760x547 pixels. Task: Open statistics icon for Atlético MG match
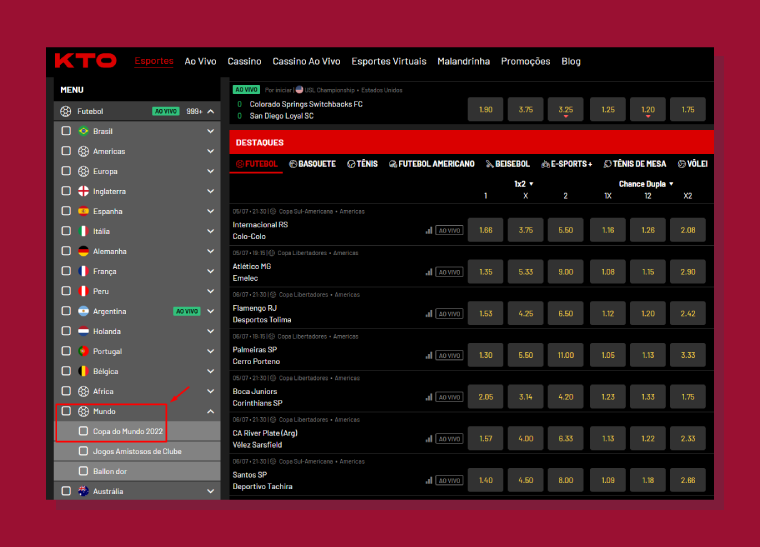point(429,272)
